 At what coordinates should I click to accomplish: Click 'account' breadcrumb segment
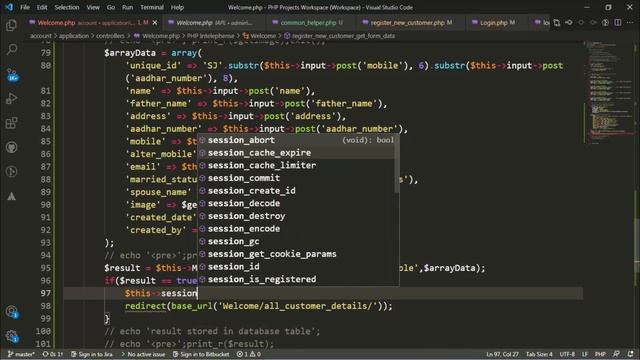click(40, 36)
